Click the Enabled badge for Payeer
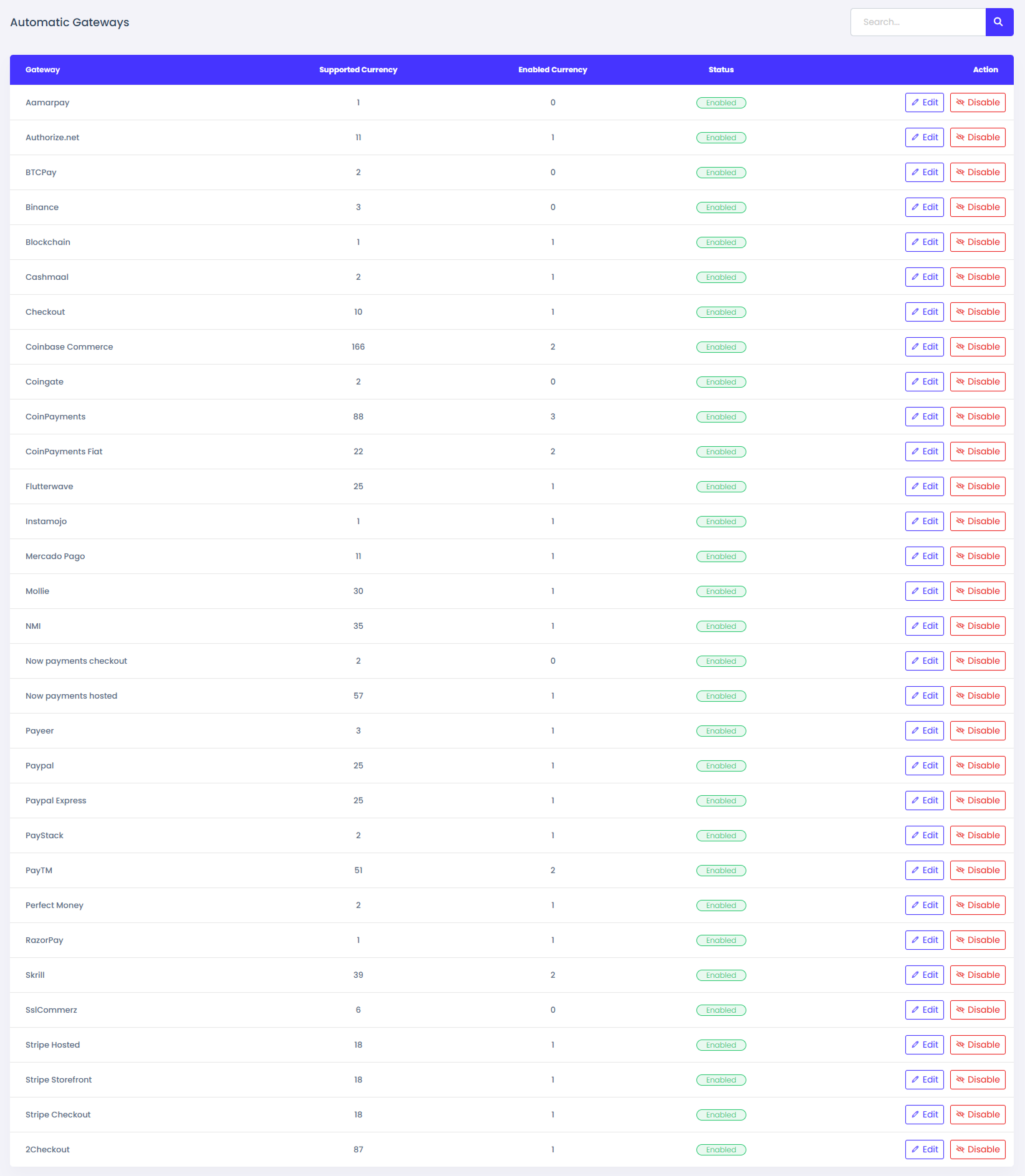The width and height of the screenshot is (1025, 1176). click(x=721, y=731)
